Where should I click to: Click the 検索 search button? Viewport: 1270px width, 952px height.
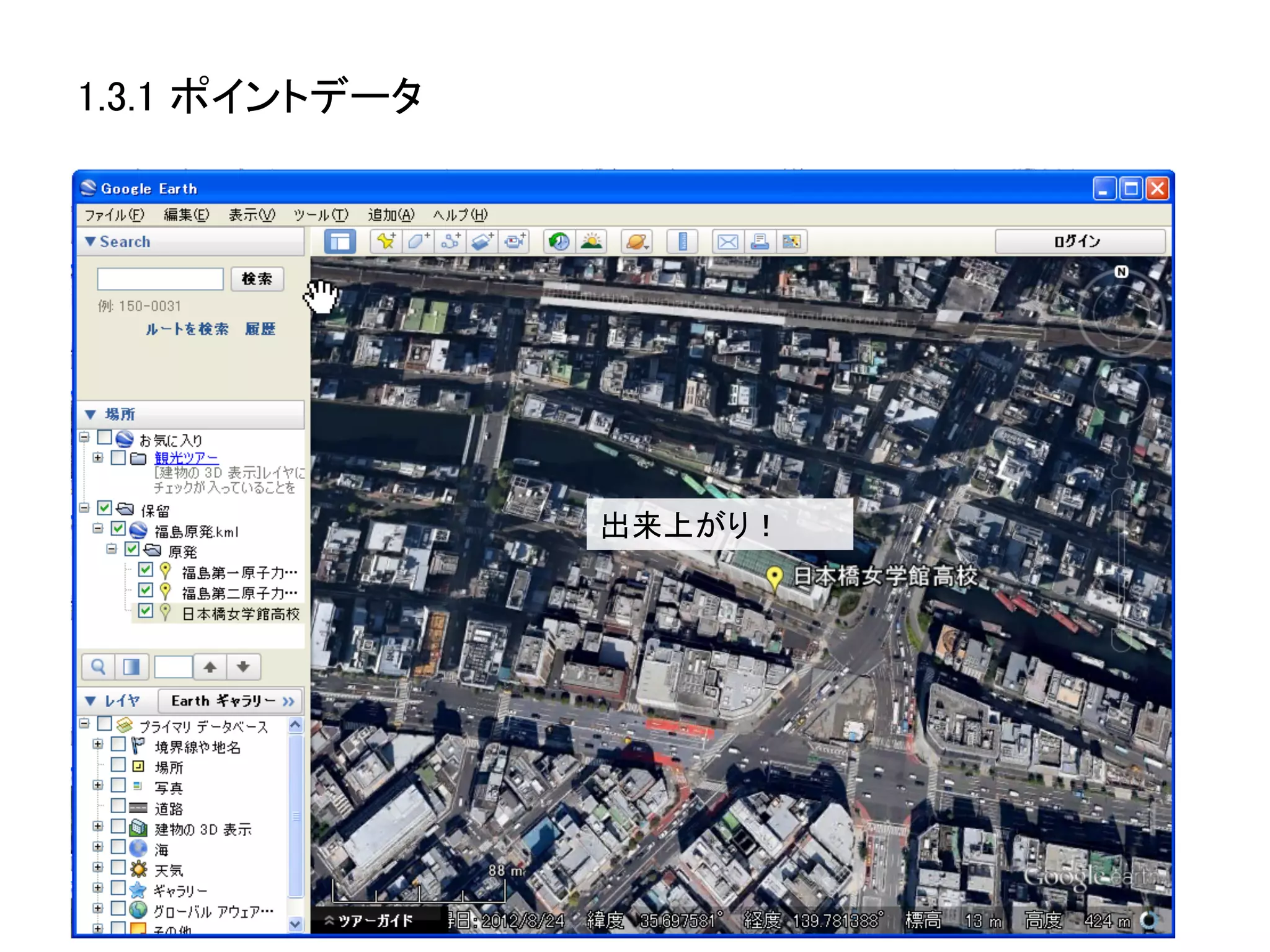click(x=257, y=279)
